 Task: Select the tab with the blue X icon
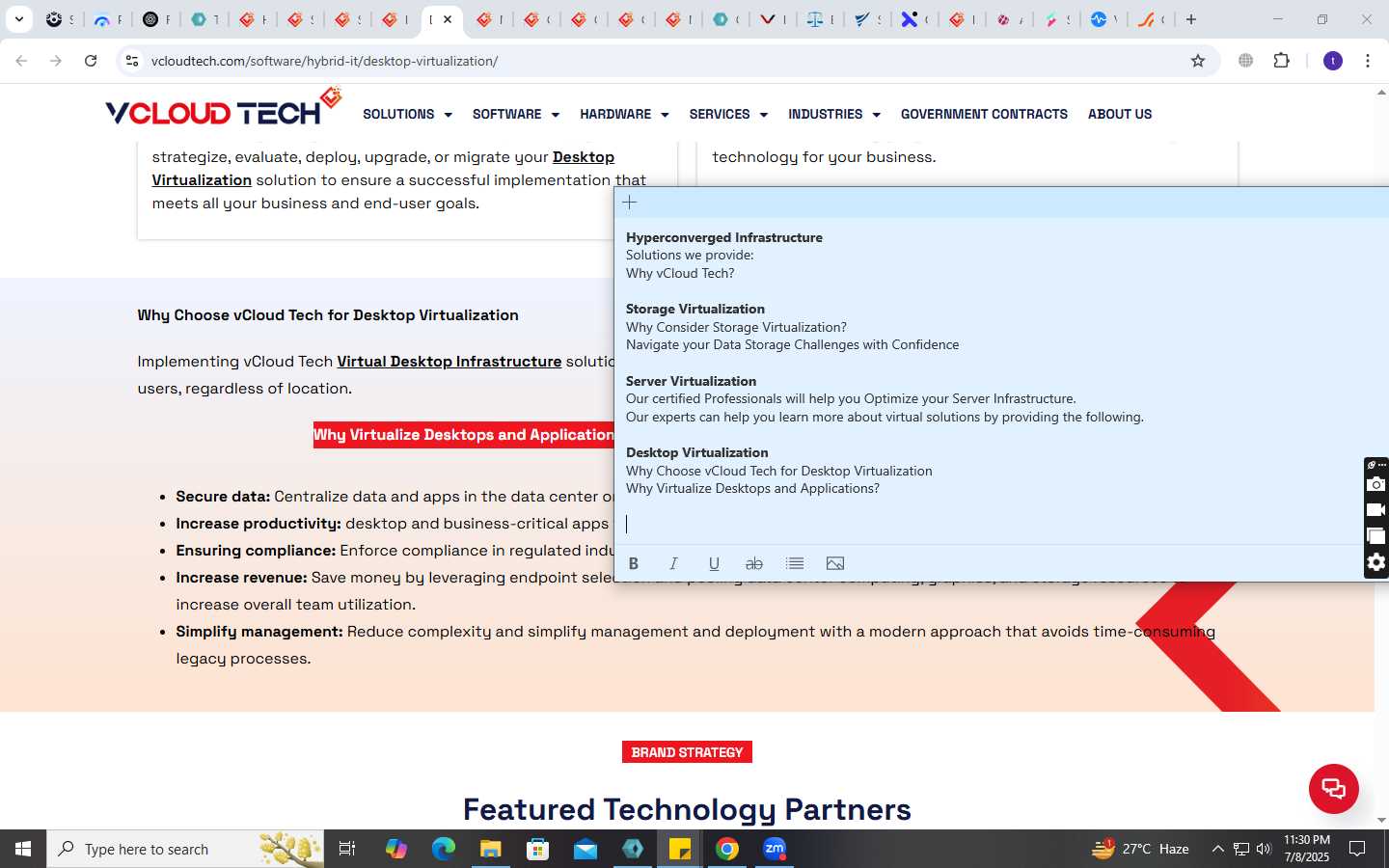coord(909,19)
